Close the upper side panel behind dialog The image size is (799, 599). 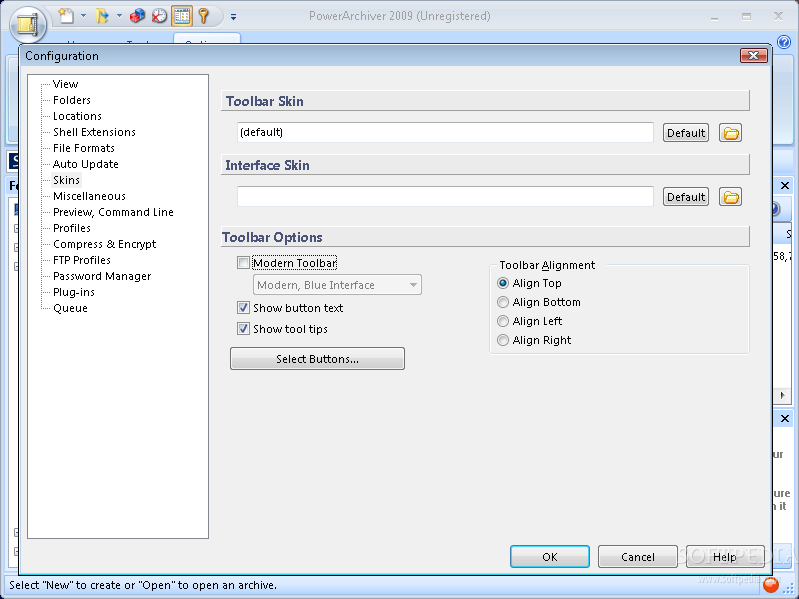tap(785, 185)
